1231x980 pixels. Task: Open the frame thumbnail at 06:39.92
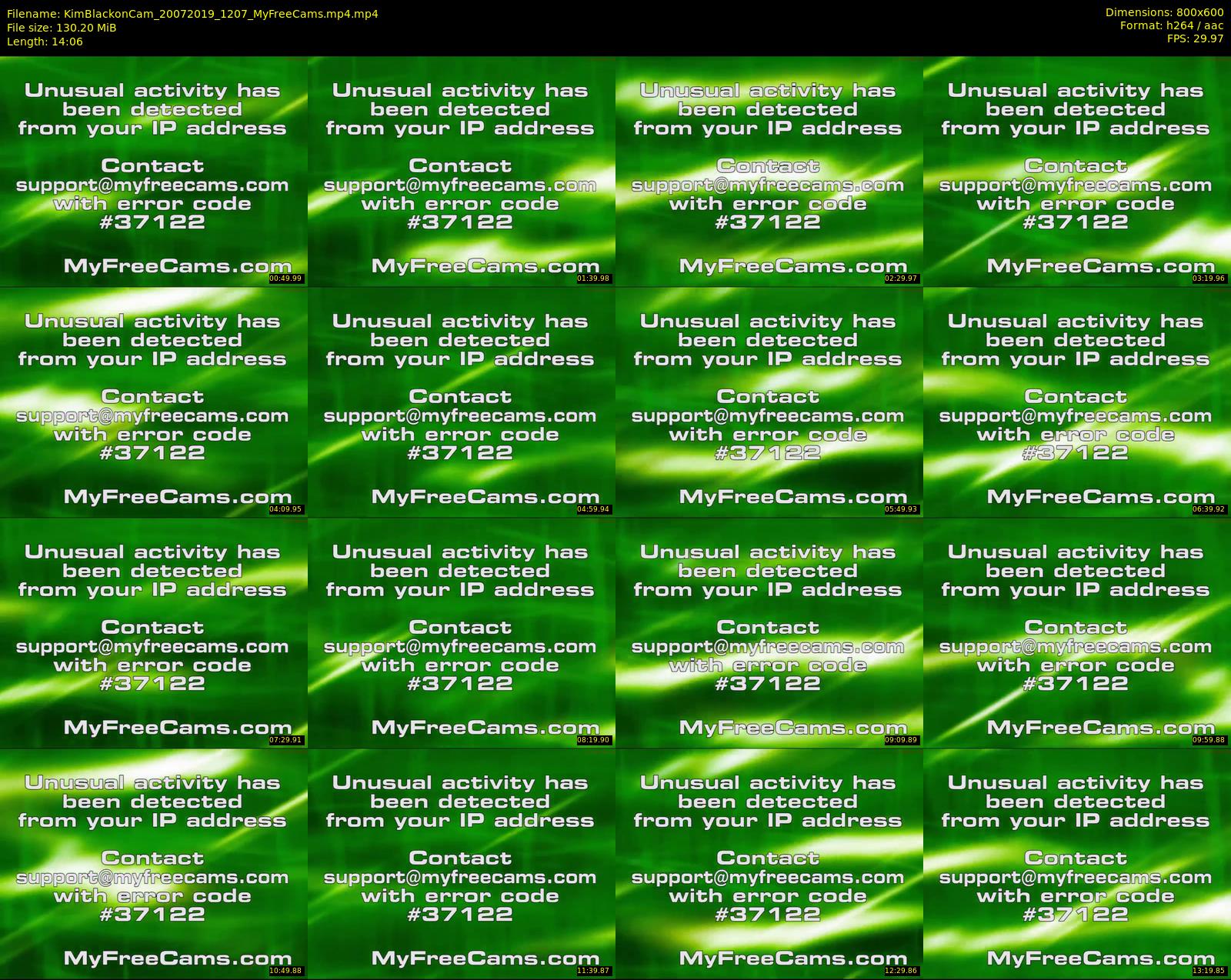pyautogui.click(x=1077, y=402)
